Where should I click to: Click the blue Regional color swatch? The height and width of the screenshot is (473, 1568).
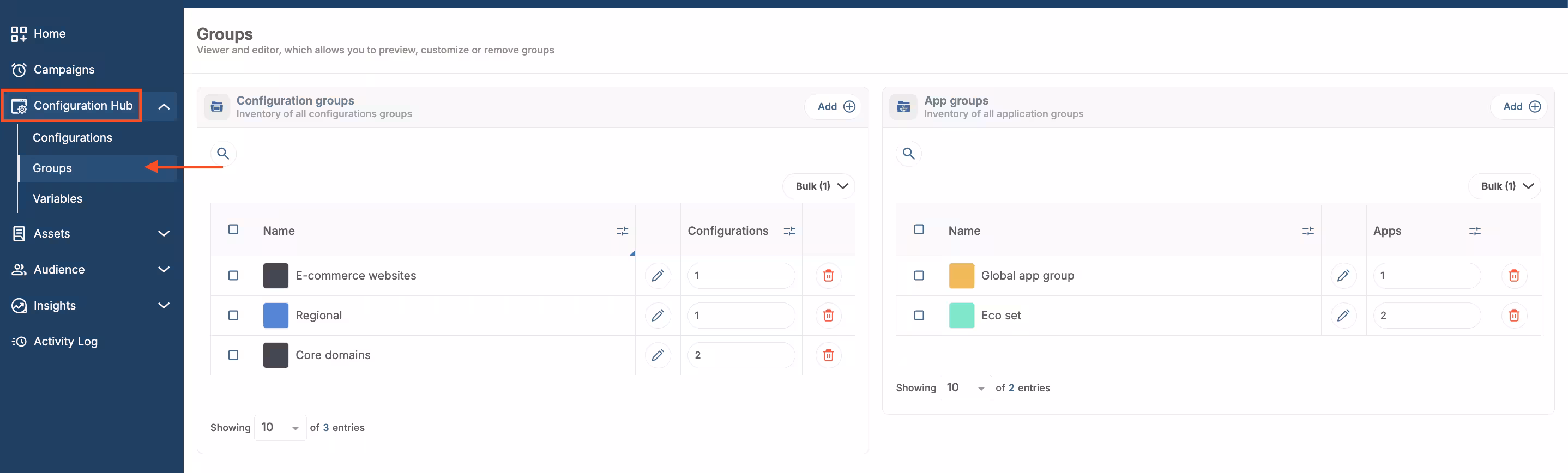coord(275,316)
